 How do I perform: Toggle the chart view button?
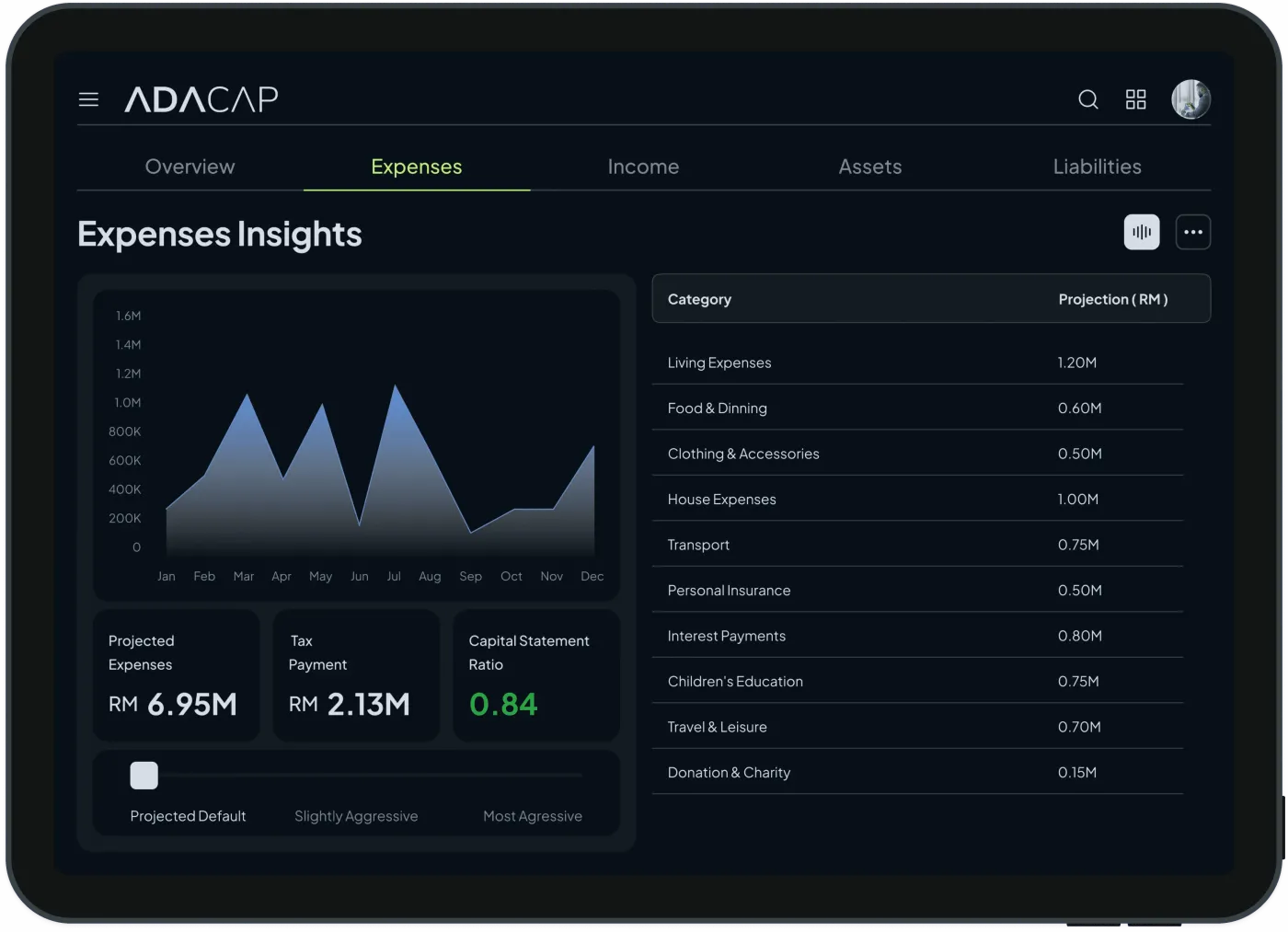pyautogui.click(x=1142, y=232)
